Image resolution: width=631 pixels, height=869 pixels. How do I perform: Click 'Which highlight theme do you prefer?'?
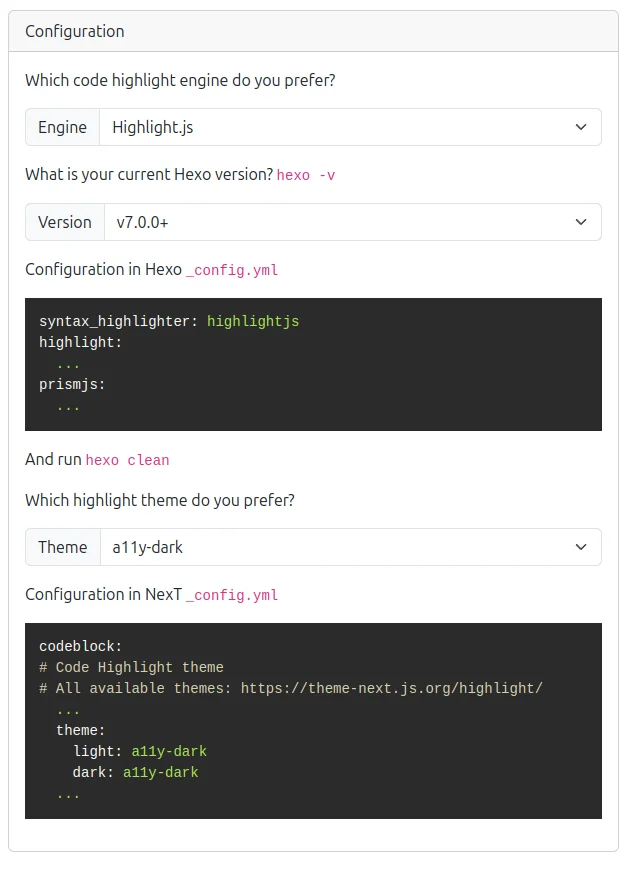(x=160, y=500)
